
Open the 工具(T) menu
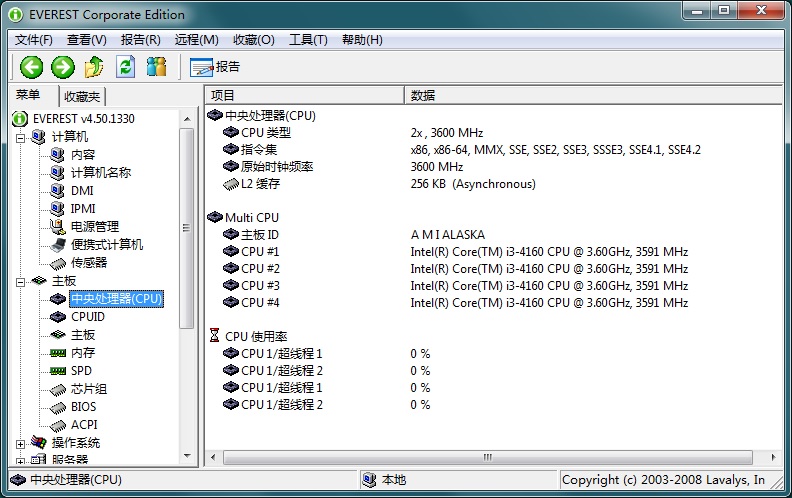click(x=308, y=39)
